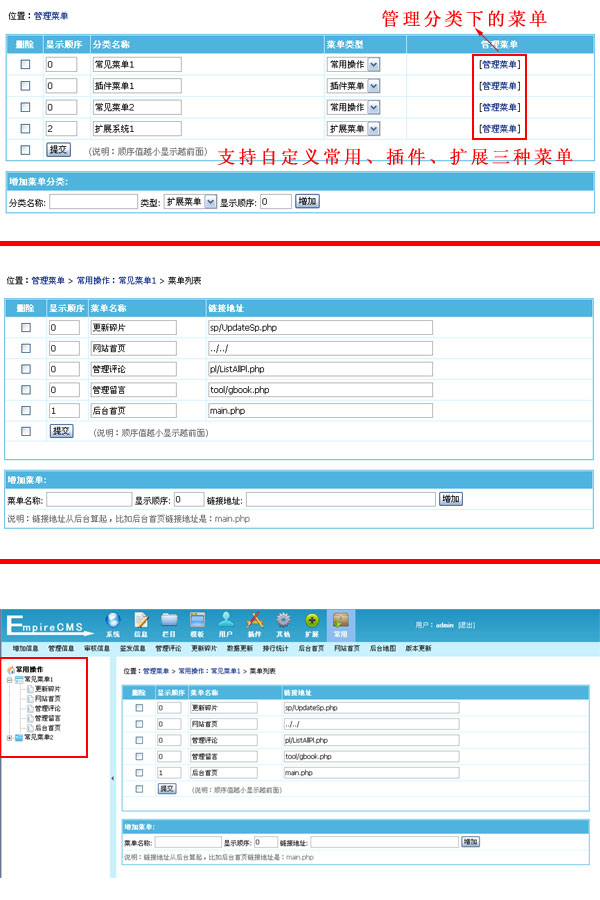Click the 链接地址 field containing main.php
600x900 pixels.
pyautogui.click(x=320, y=410)
